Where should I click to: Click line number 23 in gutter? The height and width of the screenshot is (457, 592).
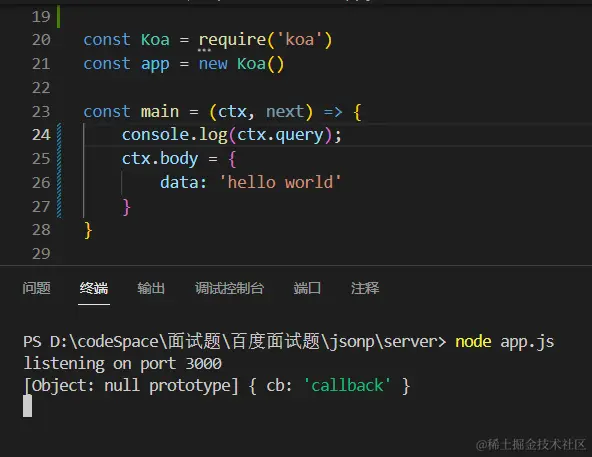41,111
